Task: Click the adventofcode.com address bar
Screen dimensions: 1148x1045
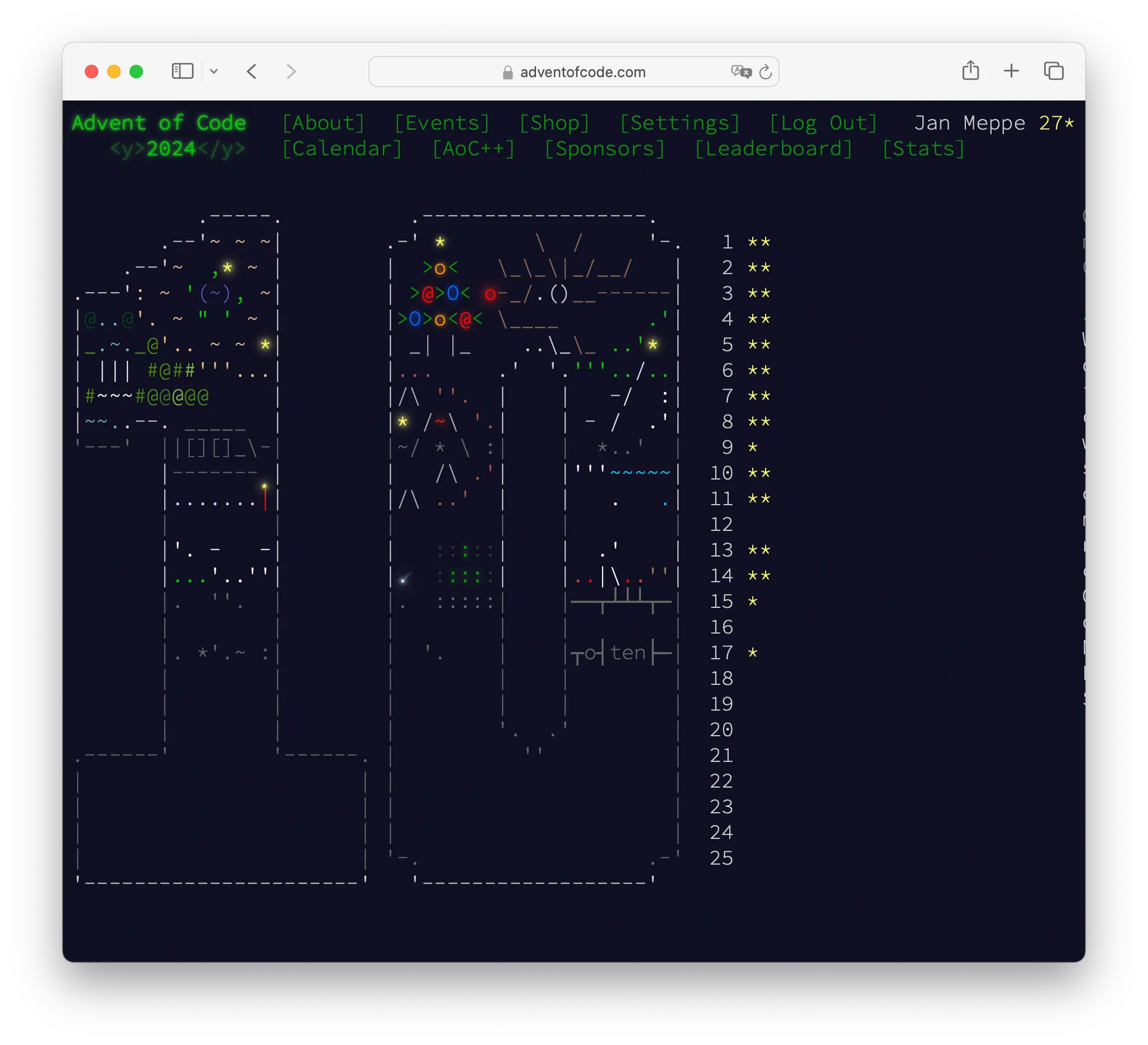Action: [x=573, y=72]
